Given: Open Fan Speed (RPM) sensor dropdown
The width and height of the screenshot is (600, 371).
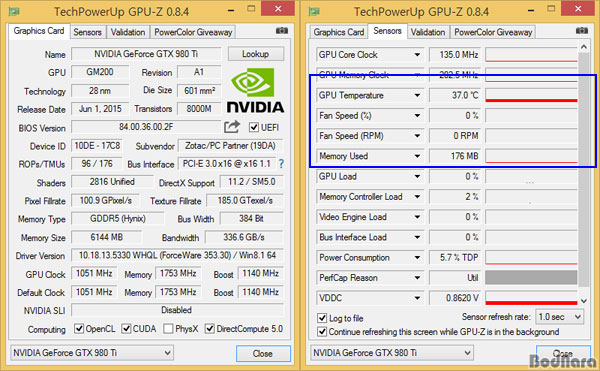Looking at the screenshot, I should 417,136.
